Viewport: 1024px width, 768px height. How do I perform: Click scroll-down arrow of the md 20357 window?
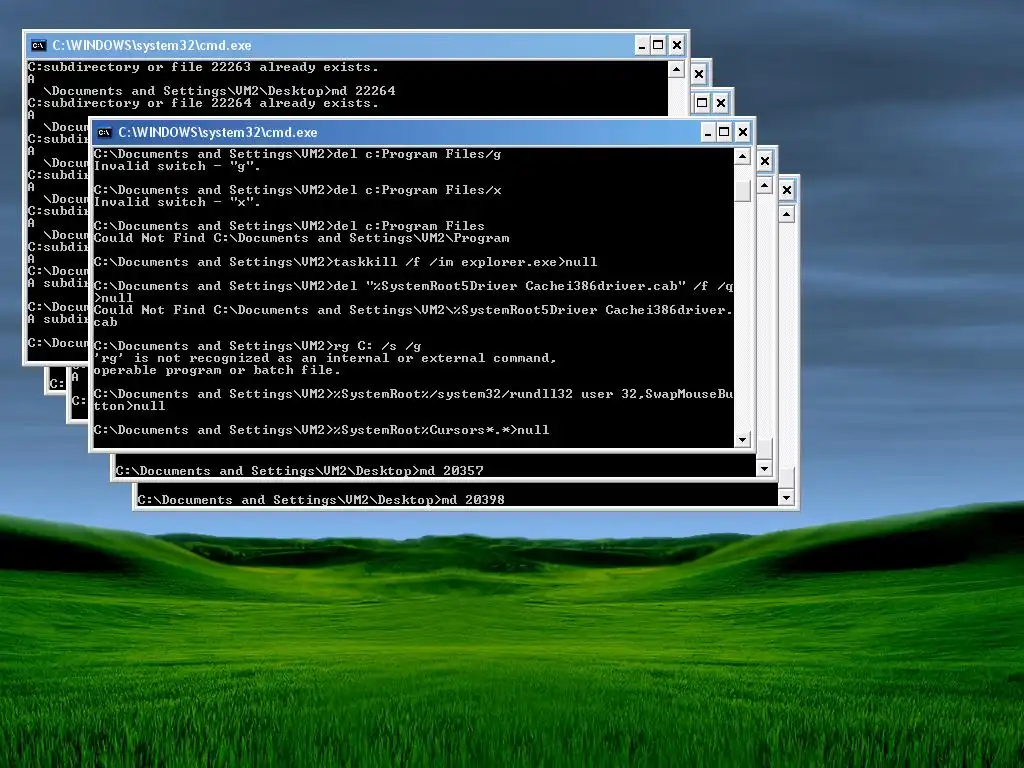pos(764,468)
